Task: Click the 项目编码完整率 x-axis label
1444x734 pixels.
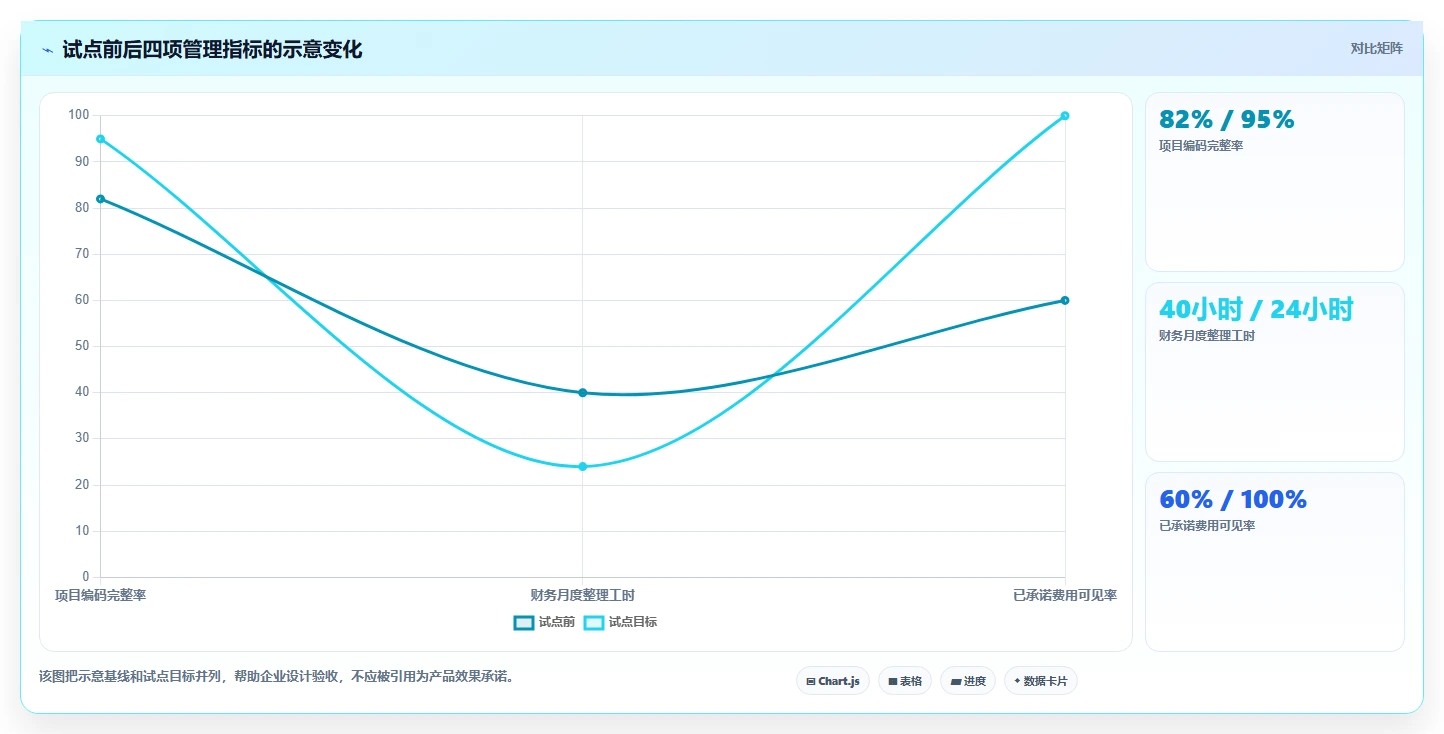Action: 100,595
